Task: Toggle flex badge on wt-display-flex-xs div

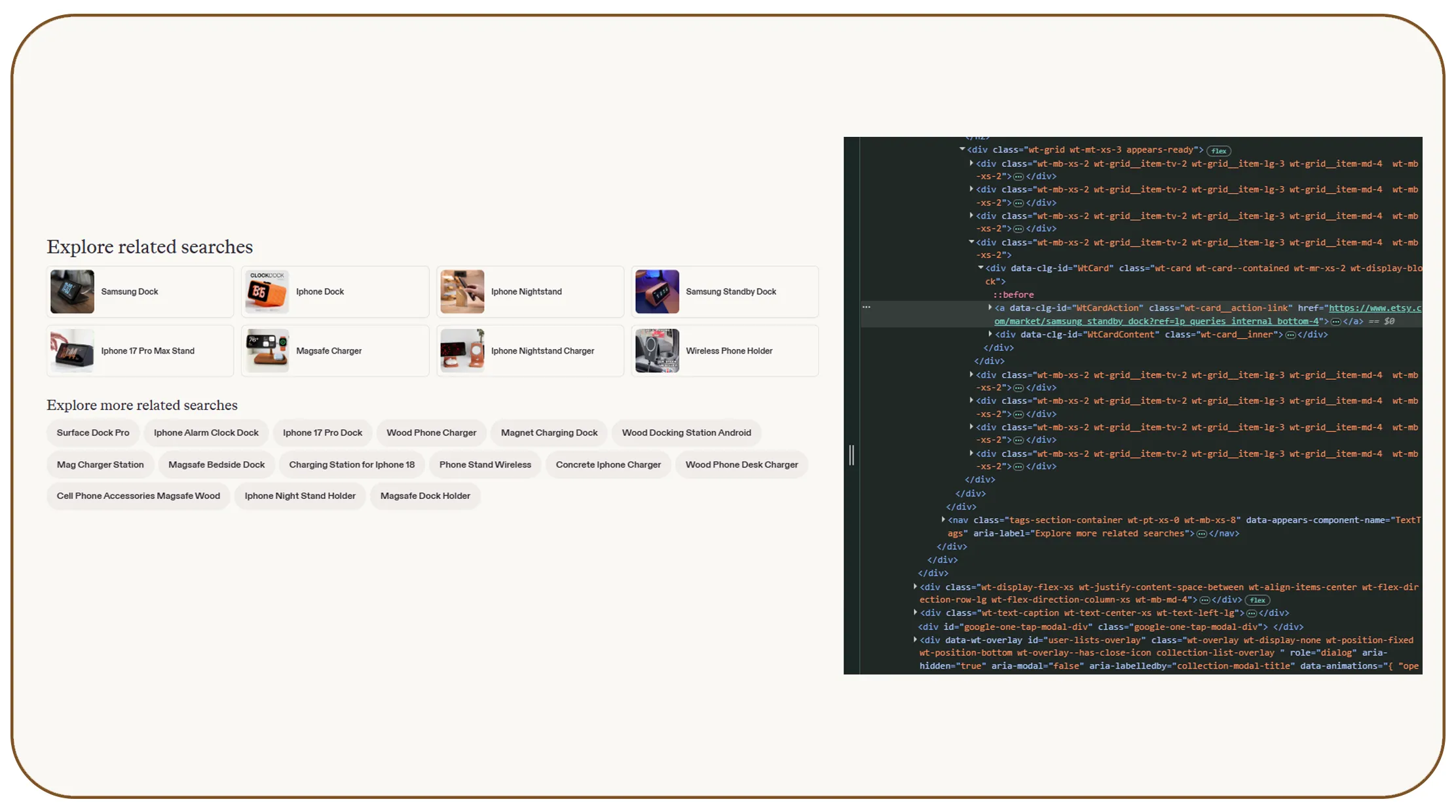Action: (x=1258, y=600)
